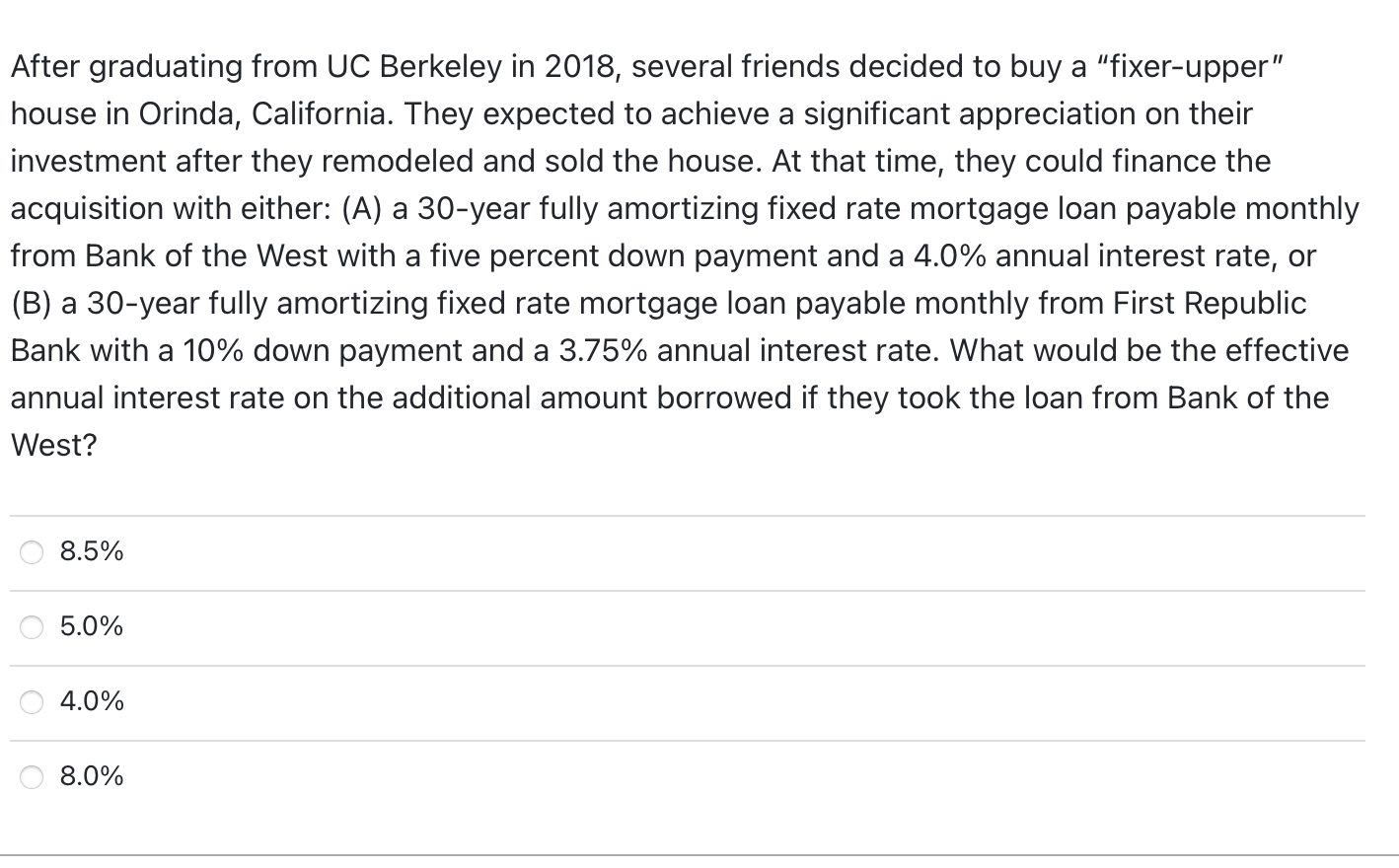Click the 5.0% answer label text

91,627
